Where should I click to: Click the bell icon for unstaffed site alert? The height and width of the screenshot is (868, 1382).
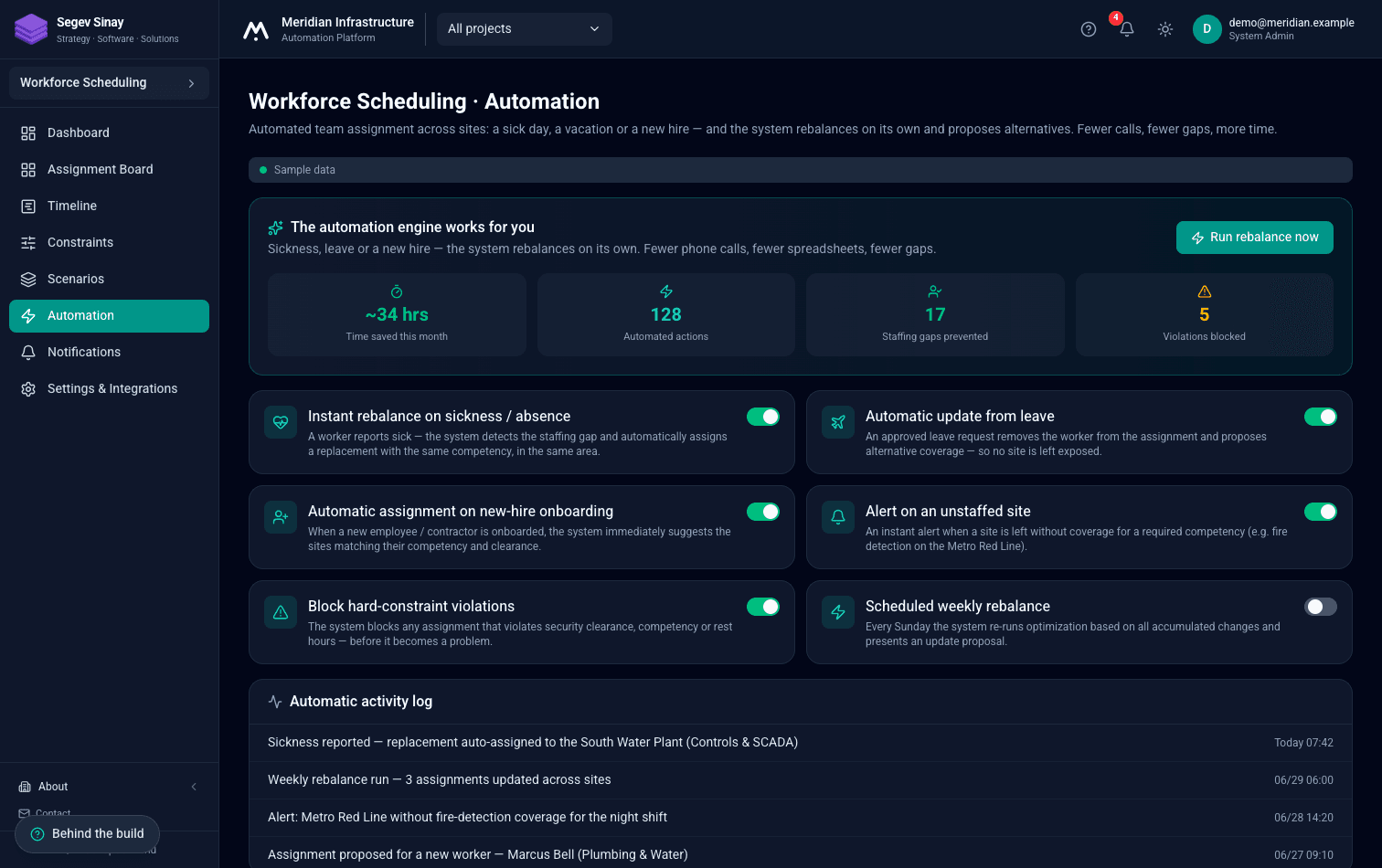pyautogui.click(x=838, y=517)
